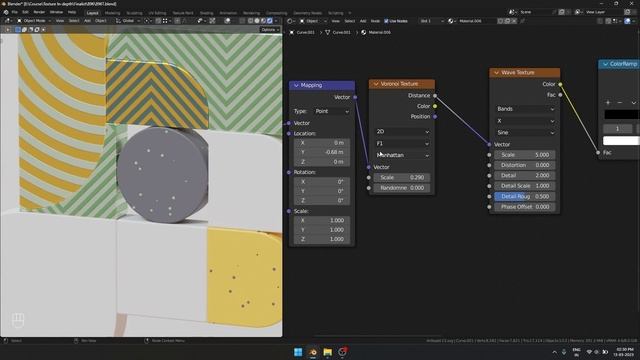The image size is (640, 360).
Task: Open the Manhattan distance metric dropdown
Action: point(402,155)
